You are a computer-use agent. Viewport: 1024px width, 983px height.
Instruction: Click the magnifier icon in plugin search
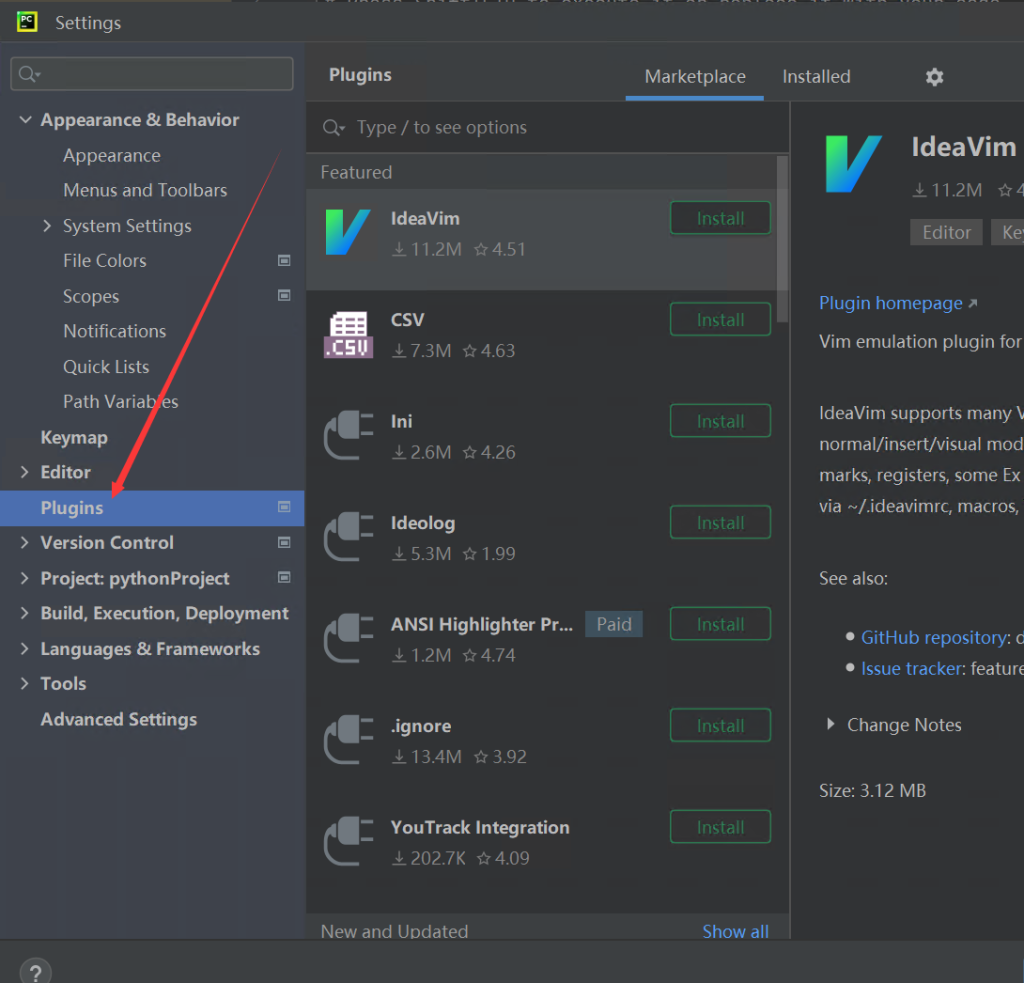333,127
